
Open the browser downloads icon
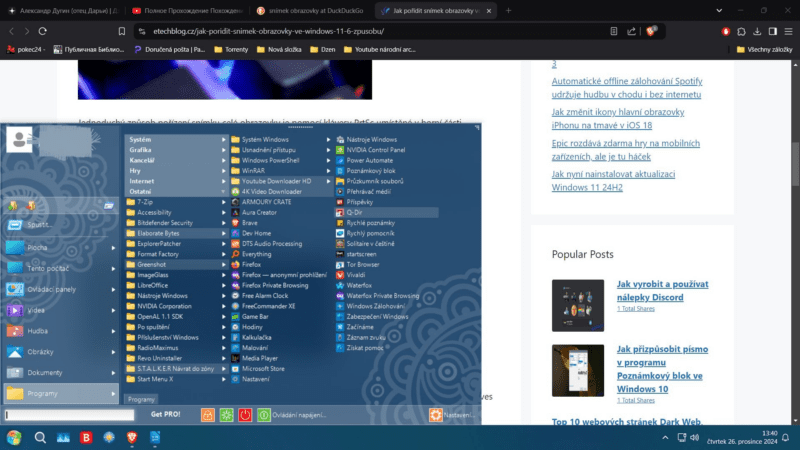click(757, 31)
